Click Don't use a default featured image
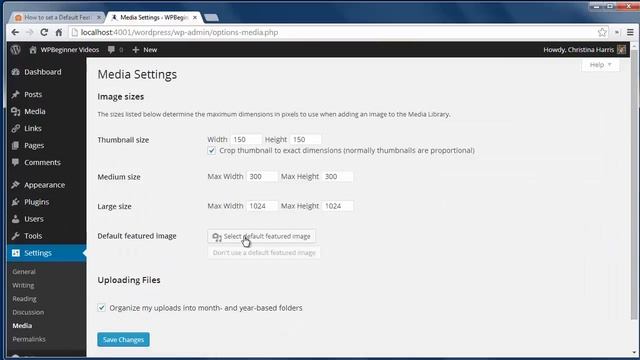 [264, 253]
